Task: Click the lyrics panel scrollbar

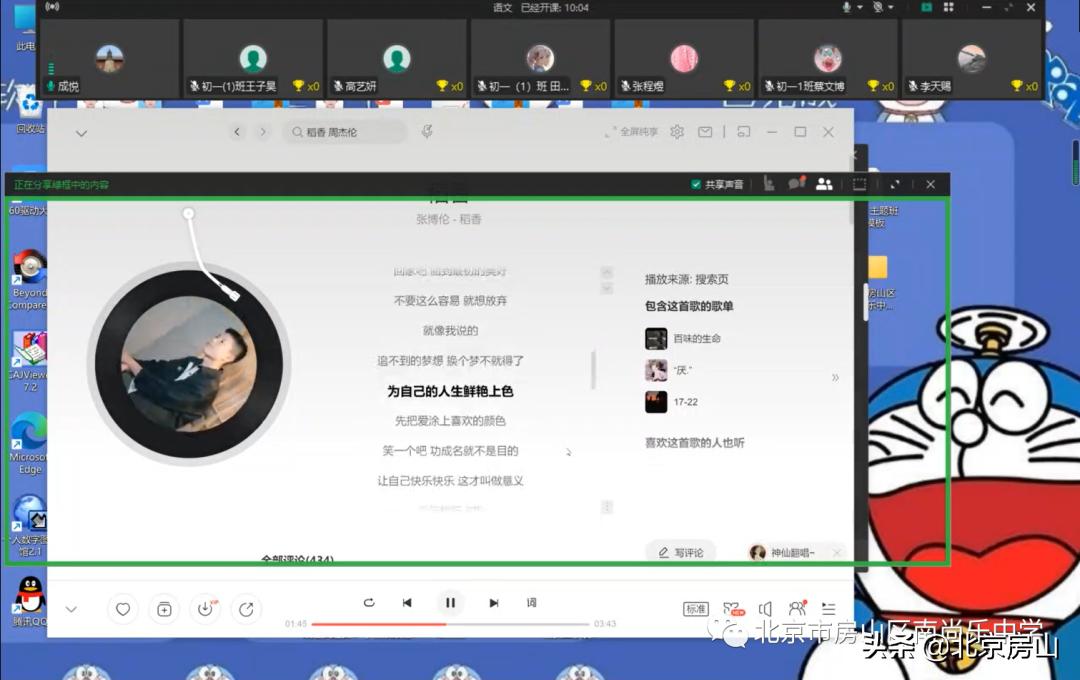Action: point(593,370)
